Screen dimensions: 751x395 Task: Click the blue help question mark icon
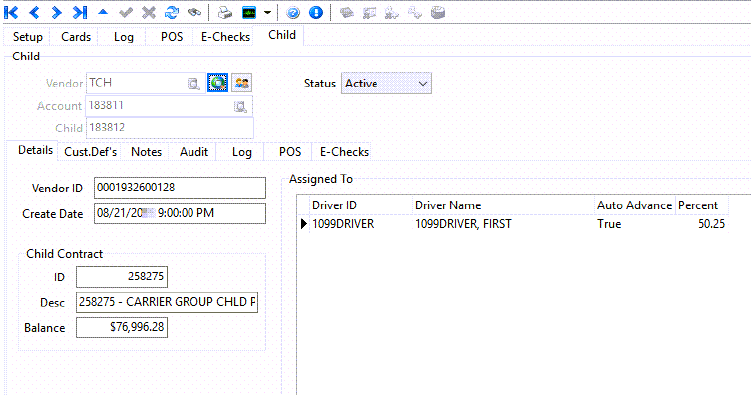(x=293, y=13)
